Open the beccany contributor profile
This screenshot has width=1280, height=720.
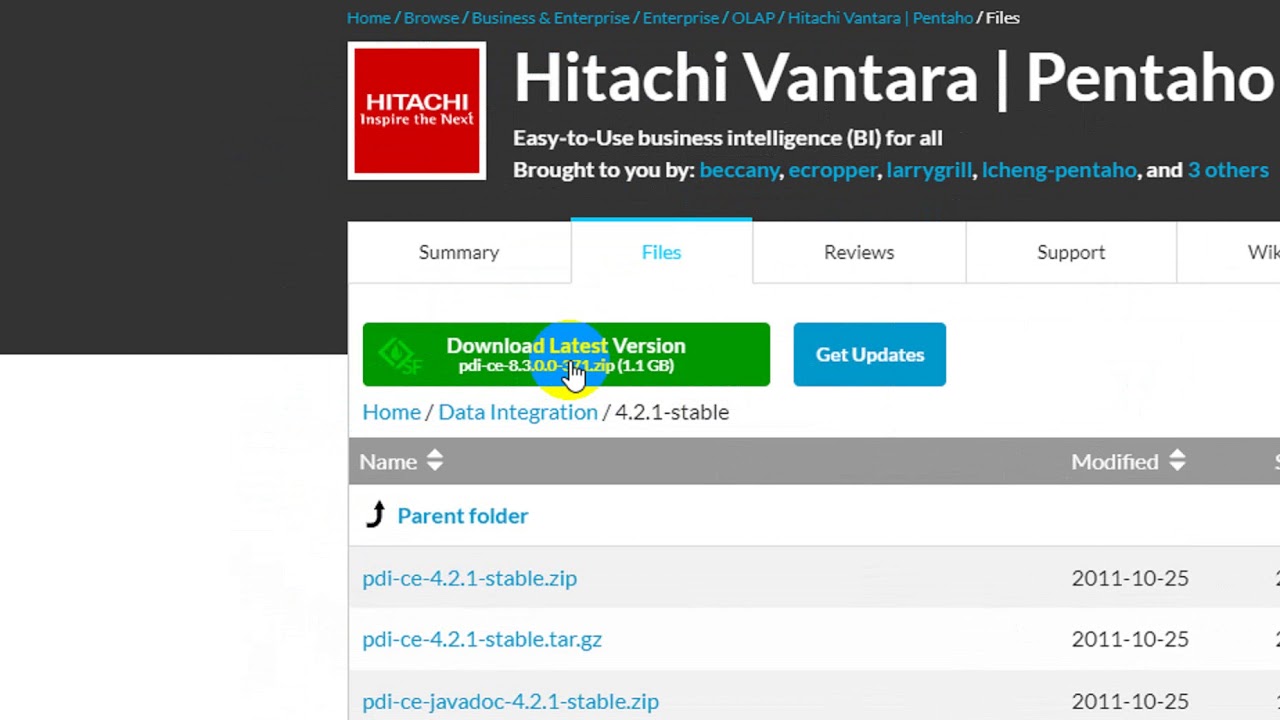(x=739, y=170)
